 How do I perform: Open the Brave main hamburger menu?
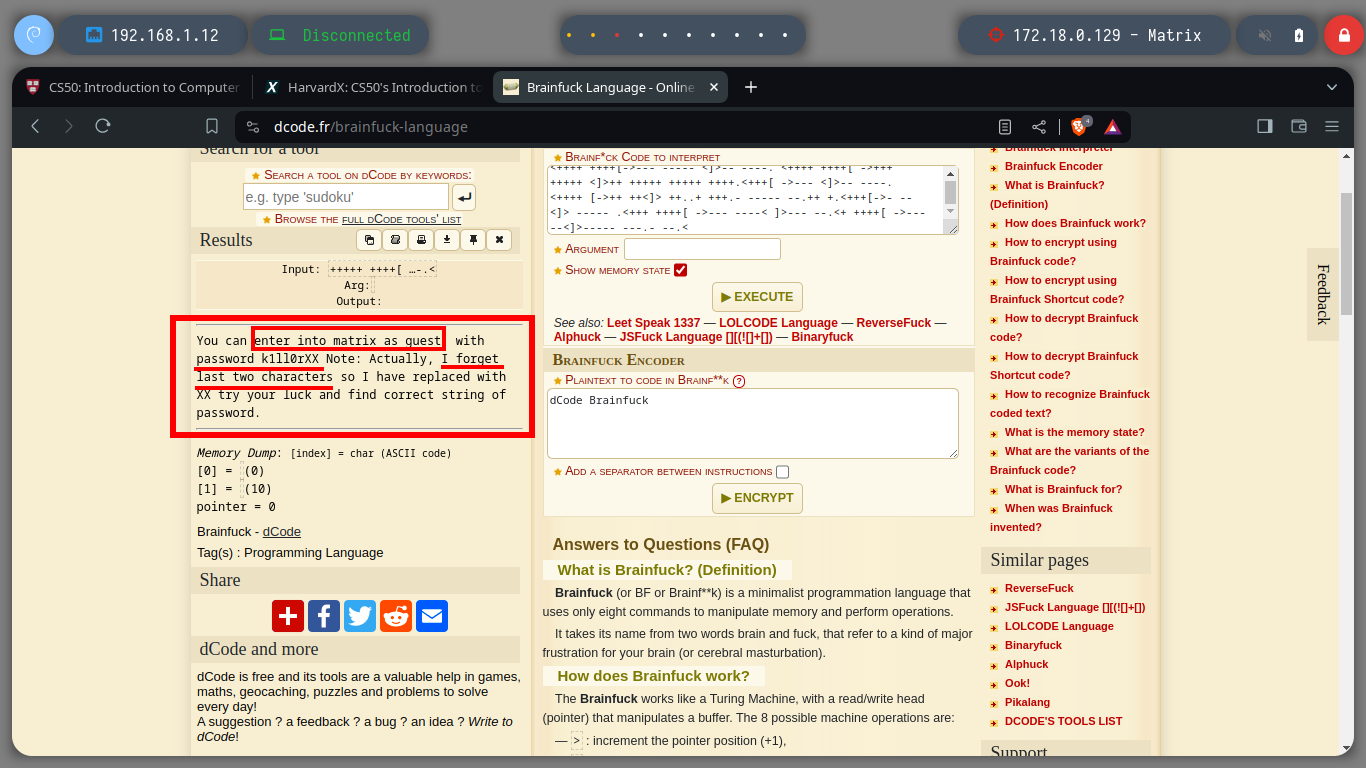tap(1332, 127)
